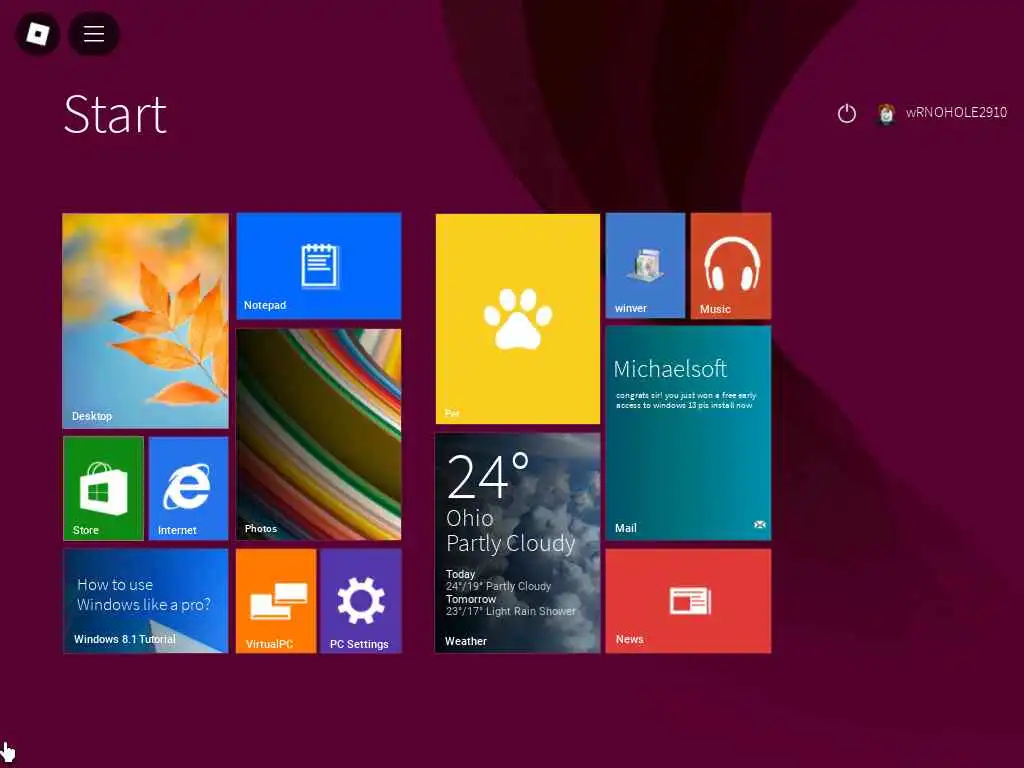1024x768 pixels.
Task: Click the user avatar picture
Action: (x=886, y=114)
